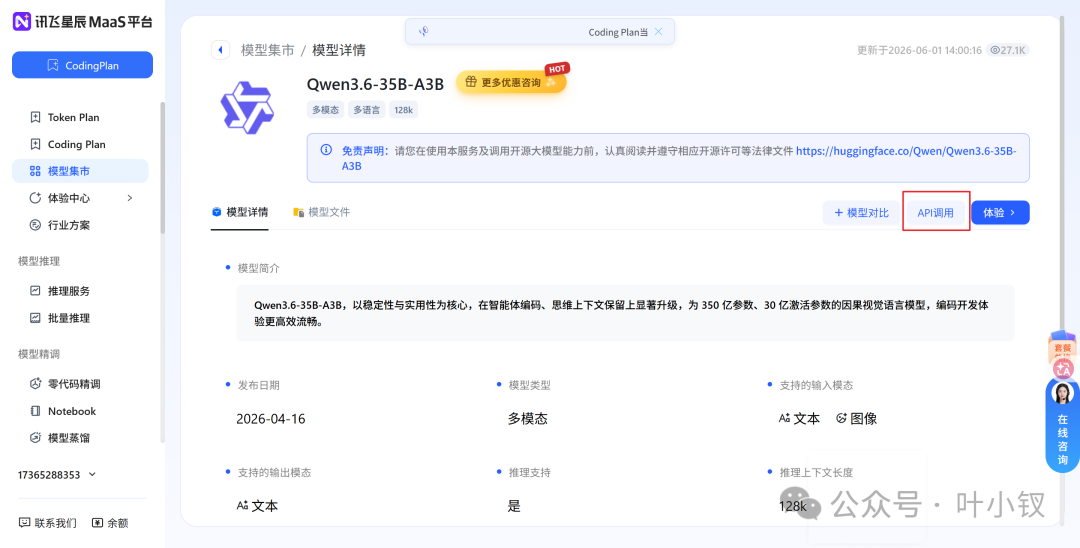Click the 行业方案 icon
The image size is (1080, 548).
point(35,225)
